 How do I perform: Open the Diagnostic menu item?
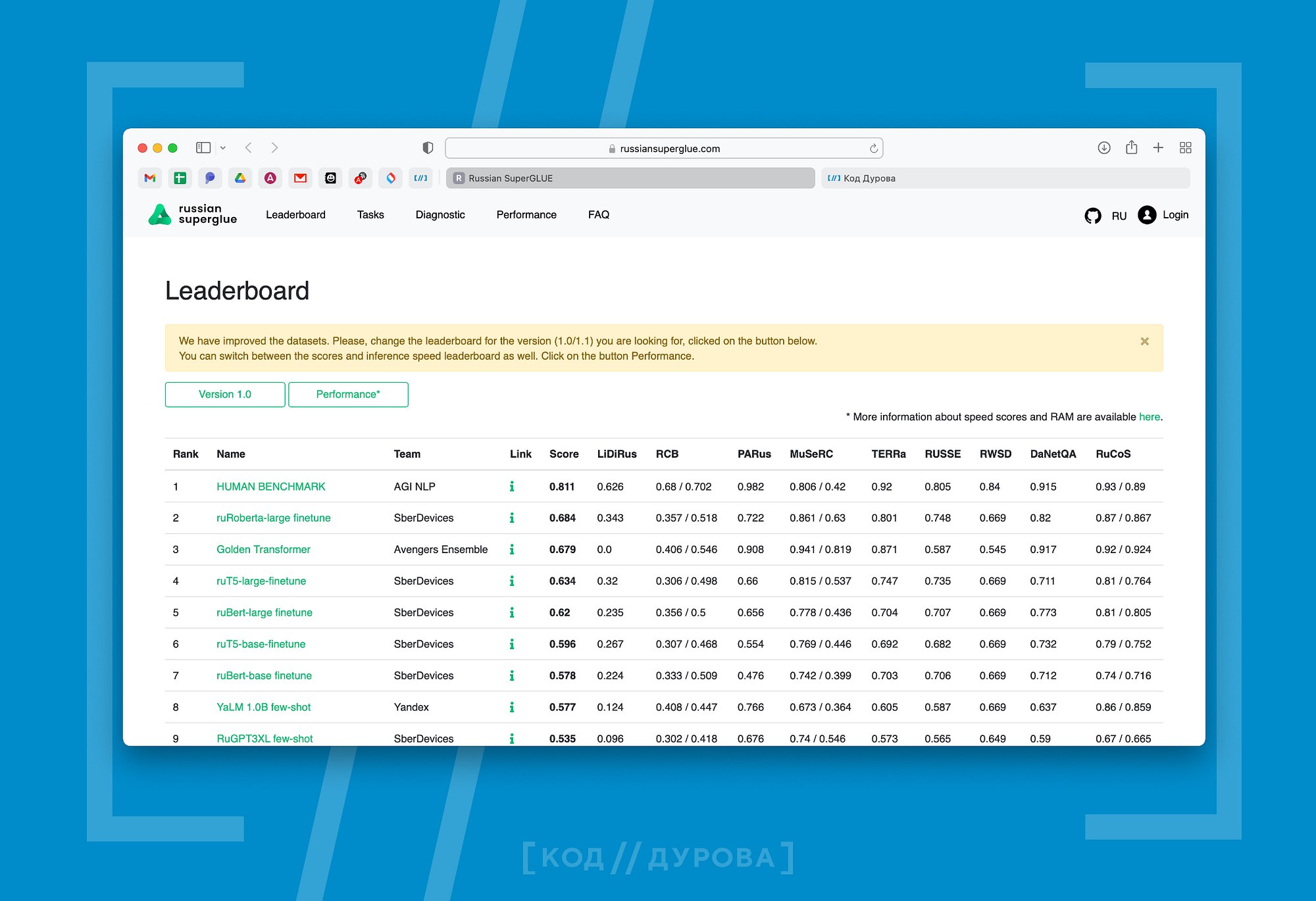pos(440,215)
